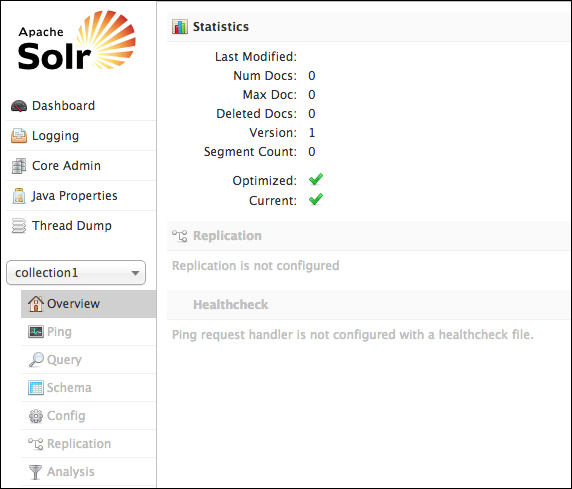Click the Deleted Docs label
Screen dimensions: 572x489
pos(256,113)
